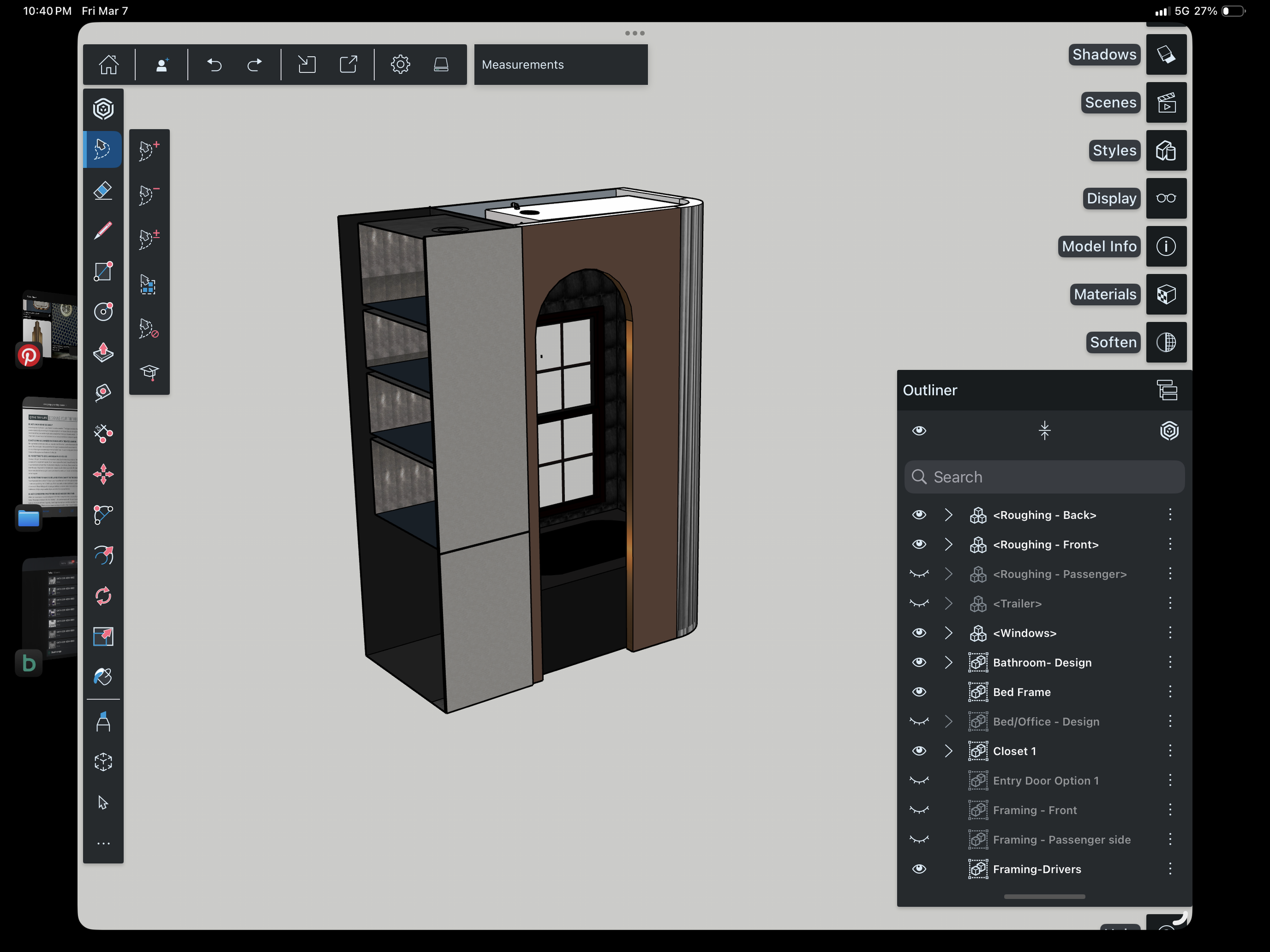The height and width of the screenshot is (952, 1270).
Task: Tap the stamp-shaped icon beside the gear
Action: tap(441, 64)
